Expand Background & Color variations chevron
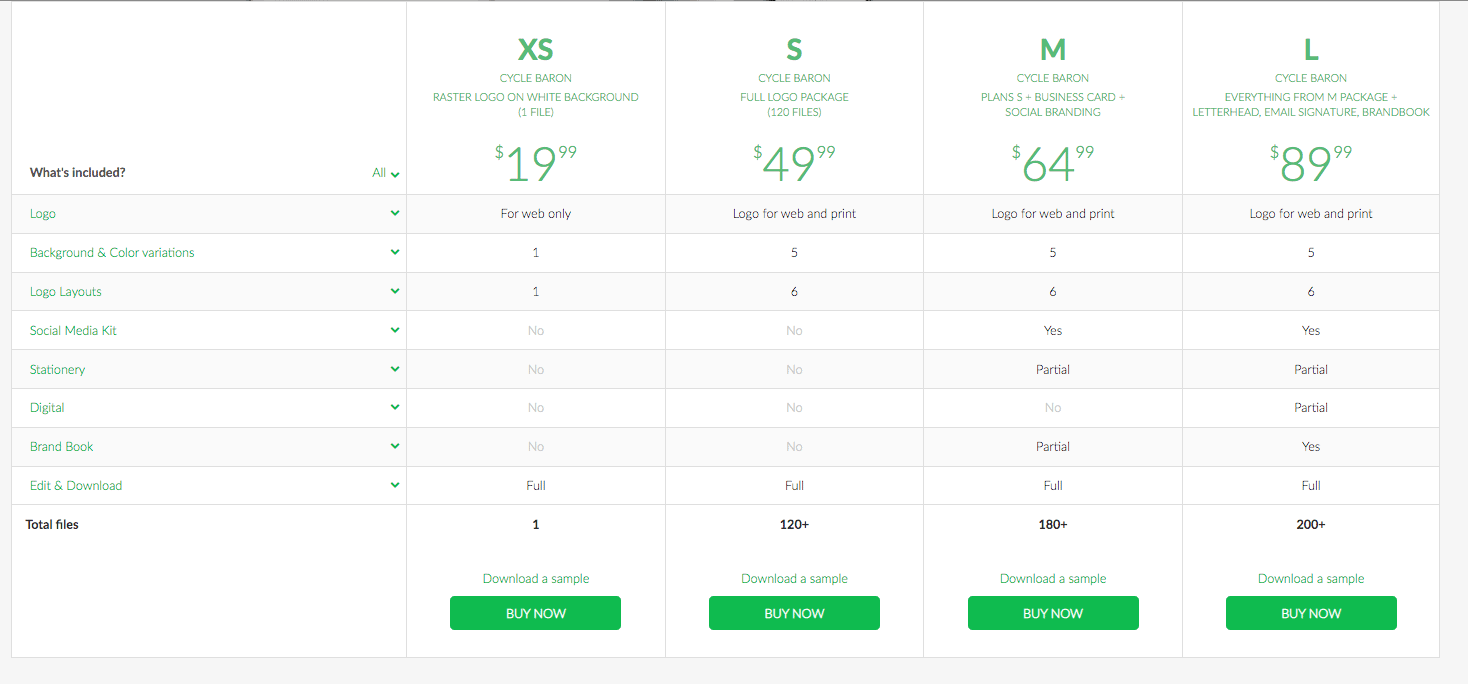Image resolution: width=1468 pixels, height=684 pixels. click(x=395, y=252)
